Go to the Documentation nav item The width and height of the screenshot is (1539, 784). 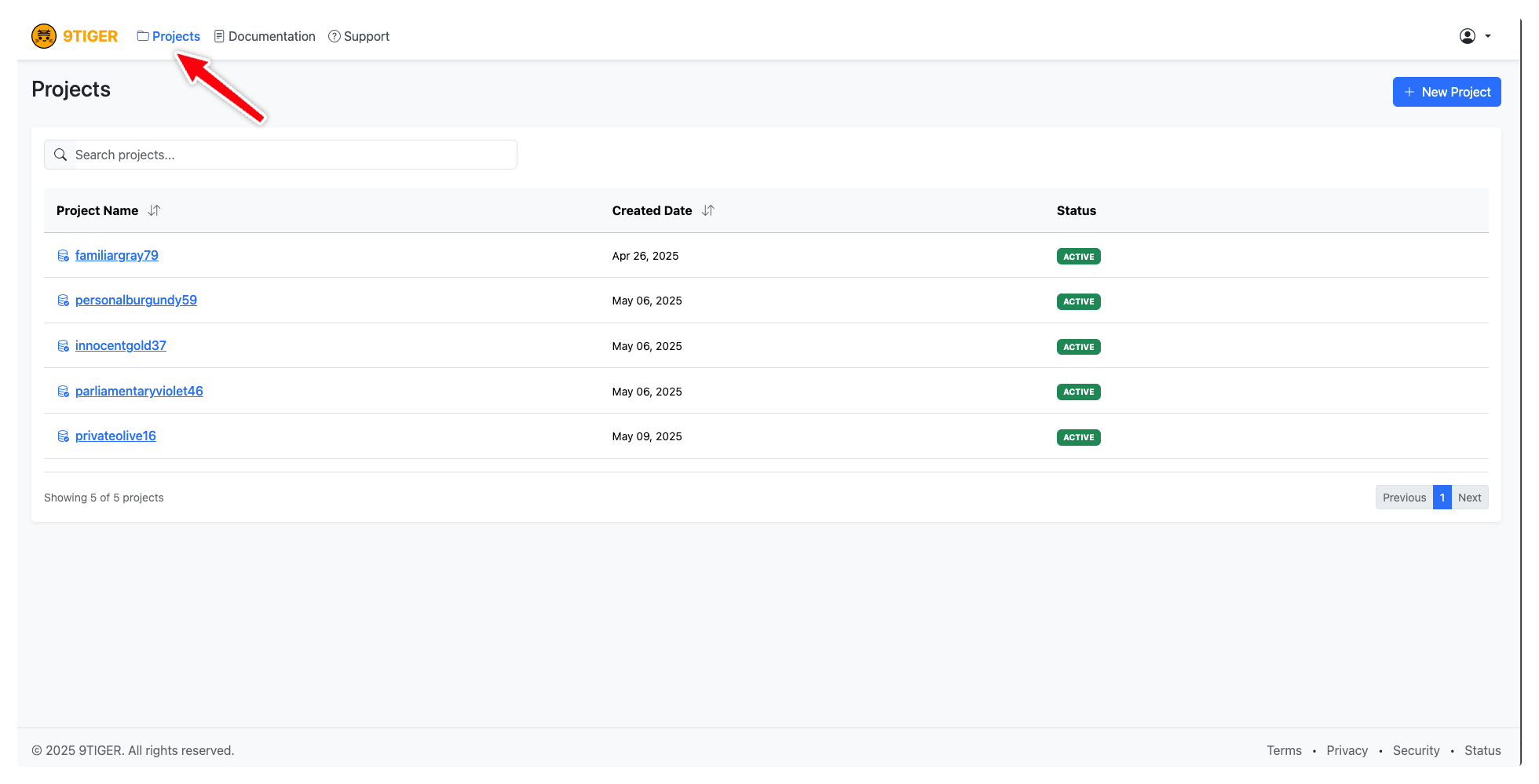(x=265, y=36)
